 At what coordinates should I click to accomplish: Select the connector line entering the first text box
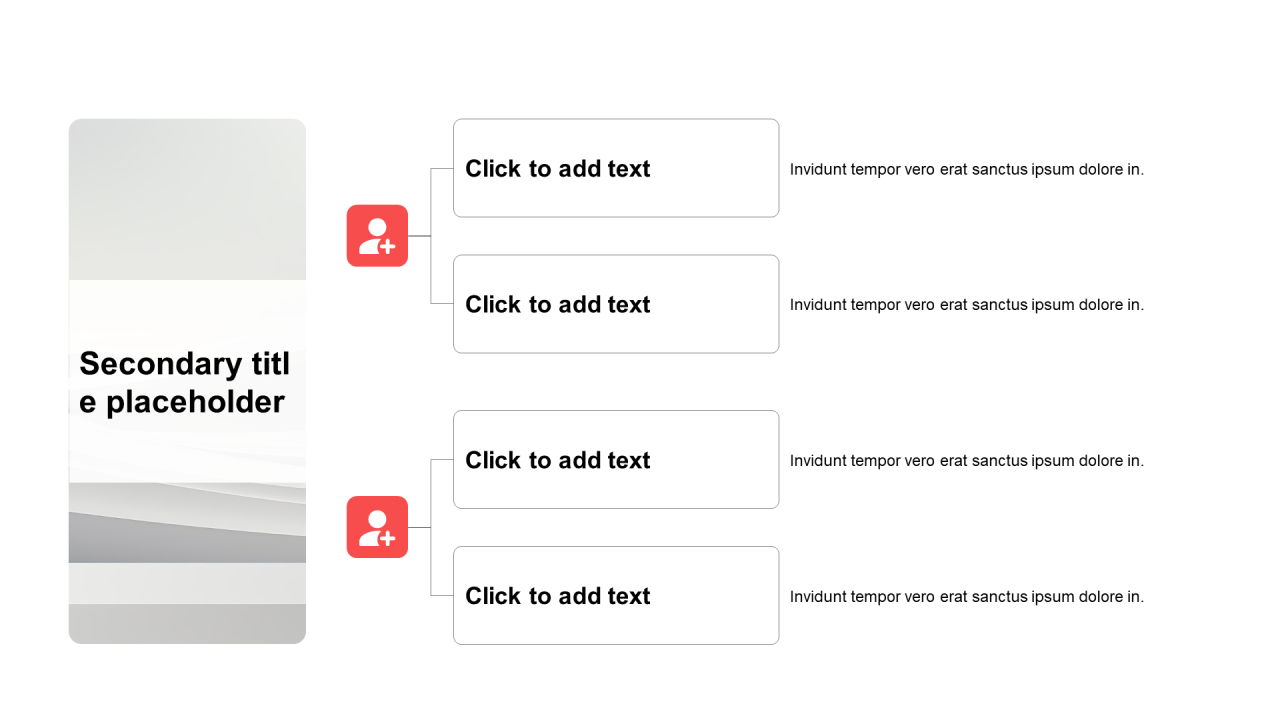click(x=442, y=168)
